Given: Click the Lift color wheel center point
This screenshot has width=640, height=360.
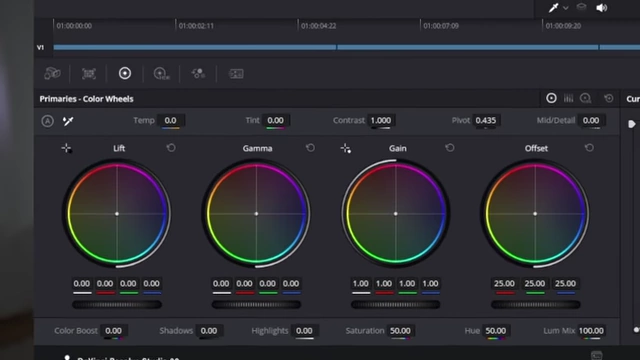Looking at the screenshot, I should [x=117, y=213].
